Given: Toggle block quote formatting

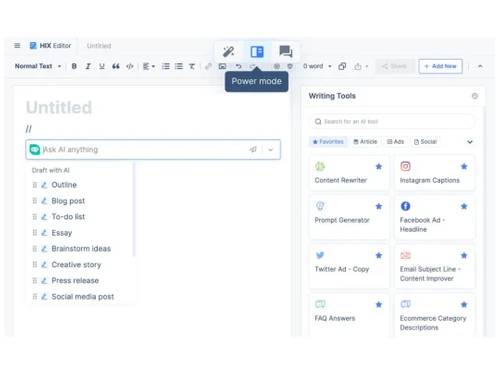Looking at the screenshot, I should 116,66.
